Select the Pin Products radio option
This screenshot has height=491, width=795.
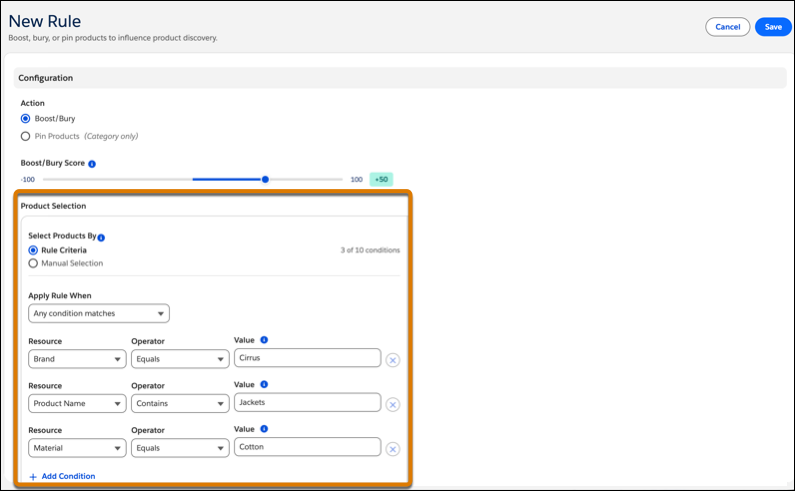coord(25,136)
